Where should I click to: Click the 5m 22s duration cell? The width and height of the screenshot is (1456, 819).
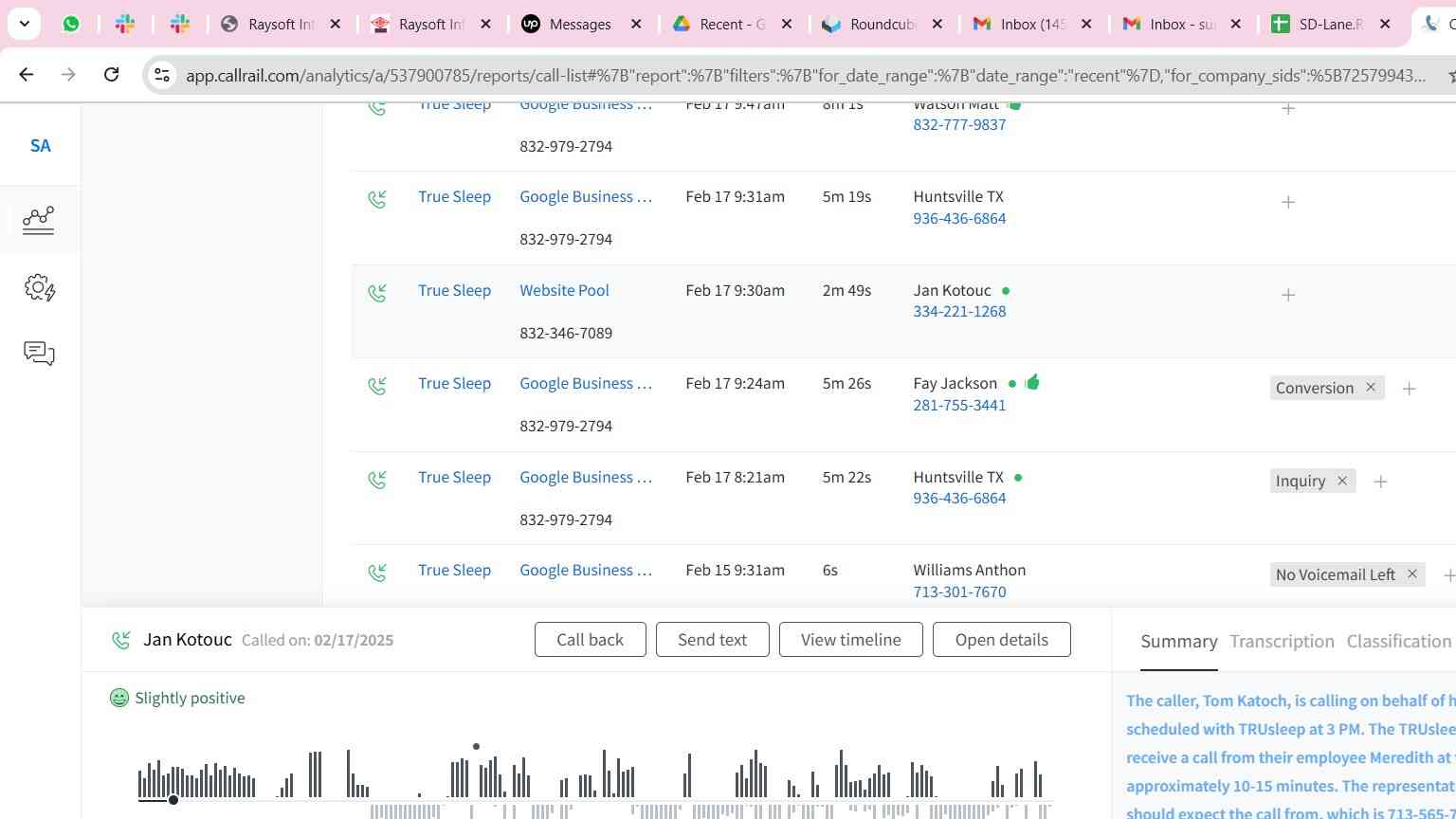[846, 477]
